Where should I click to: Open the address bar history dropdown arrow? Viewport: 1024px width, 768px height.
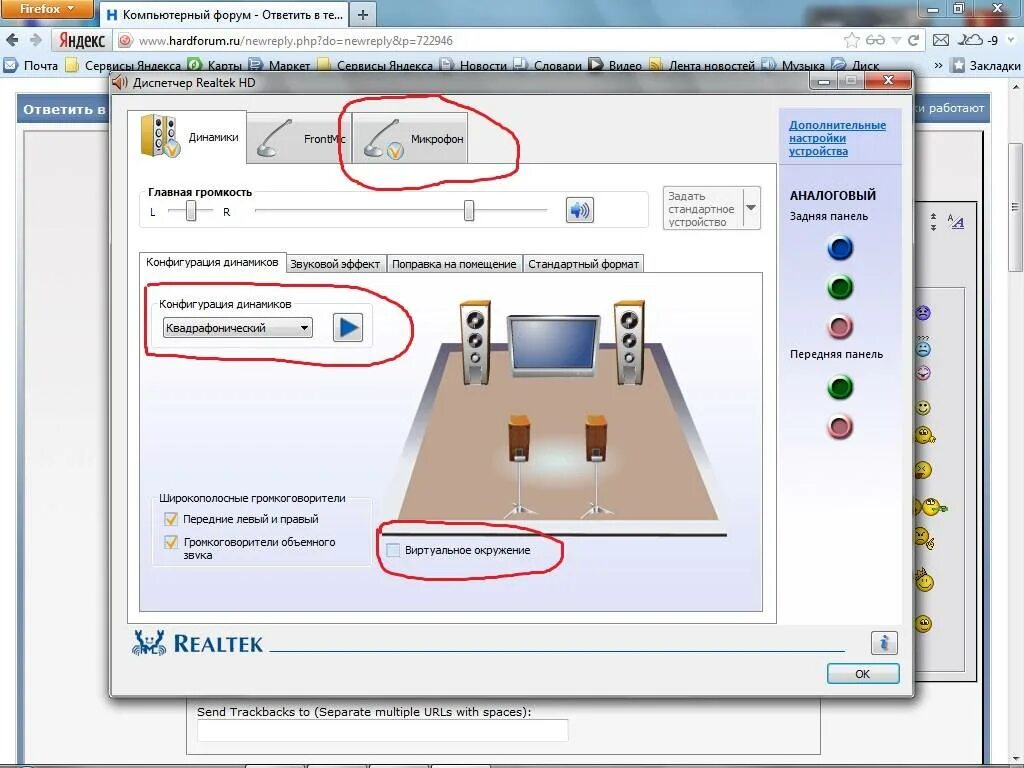tap(896, 40)
